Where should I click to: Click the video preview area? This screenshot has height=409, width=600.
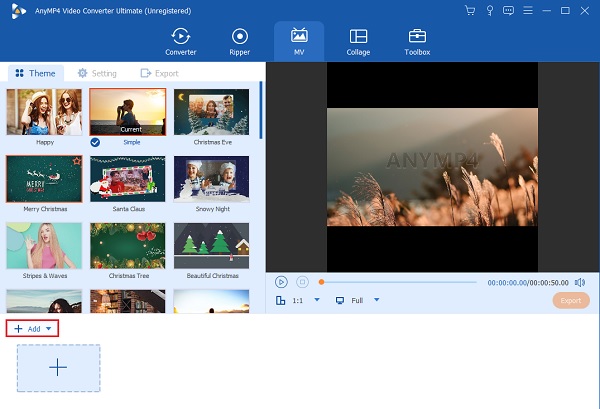432,167
